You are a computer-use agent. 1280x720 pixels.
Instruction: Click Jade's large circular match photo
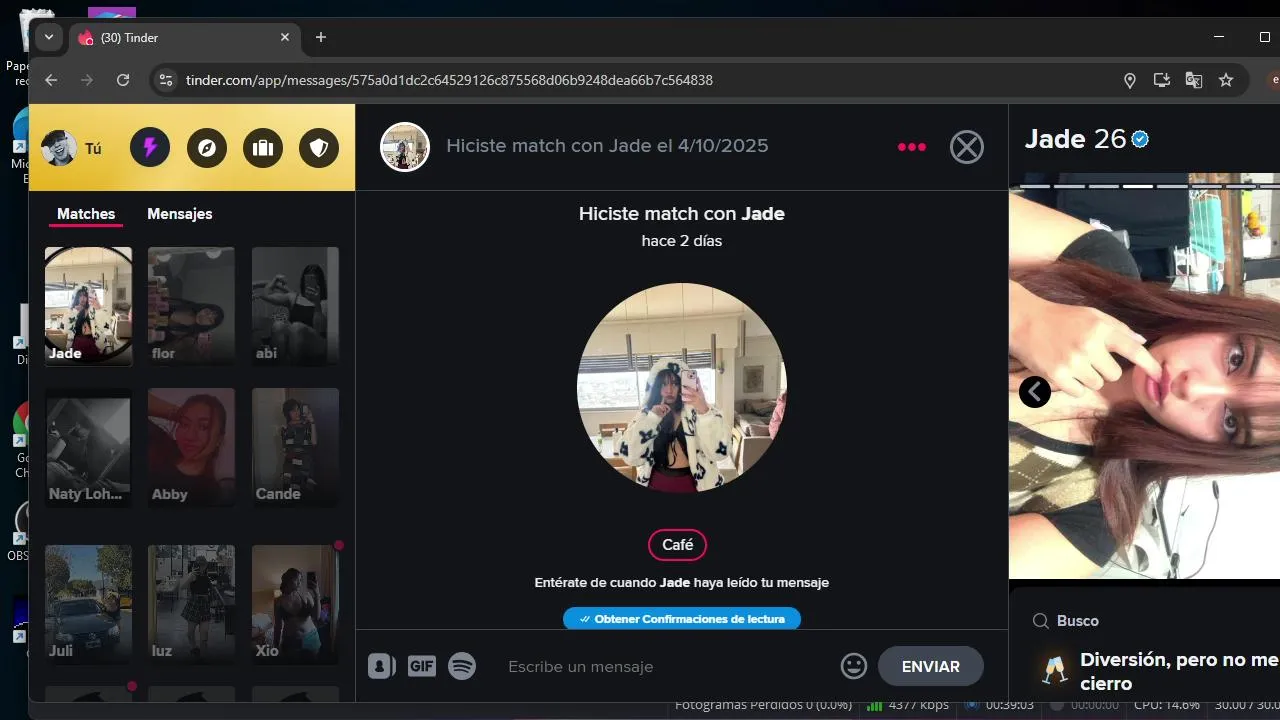pos(682,388)
